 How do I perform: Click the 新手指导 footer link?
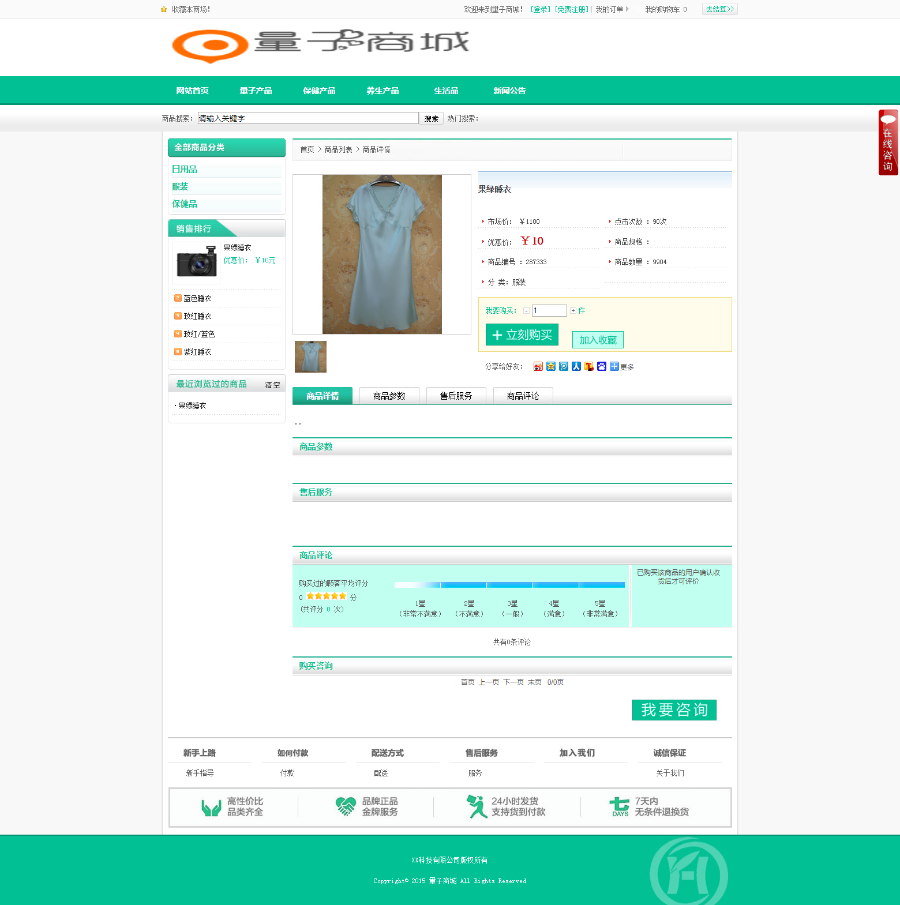[x=200, y=773]
